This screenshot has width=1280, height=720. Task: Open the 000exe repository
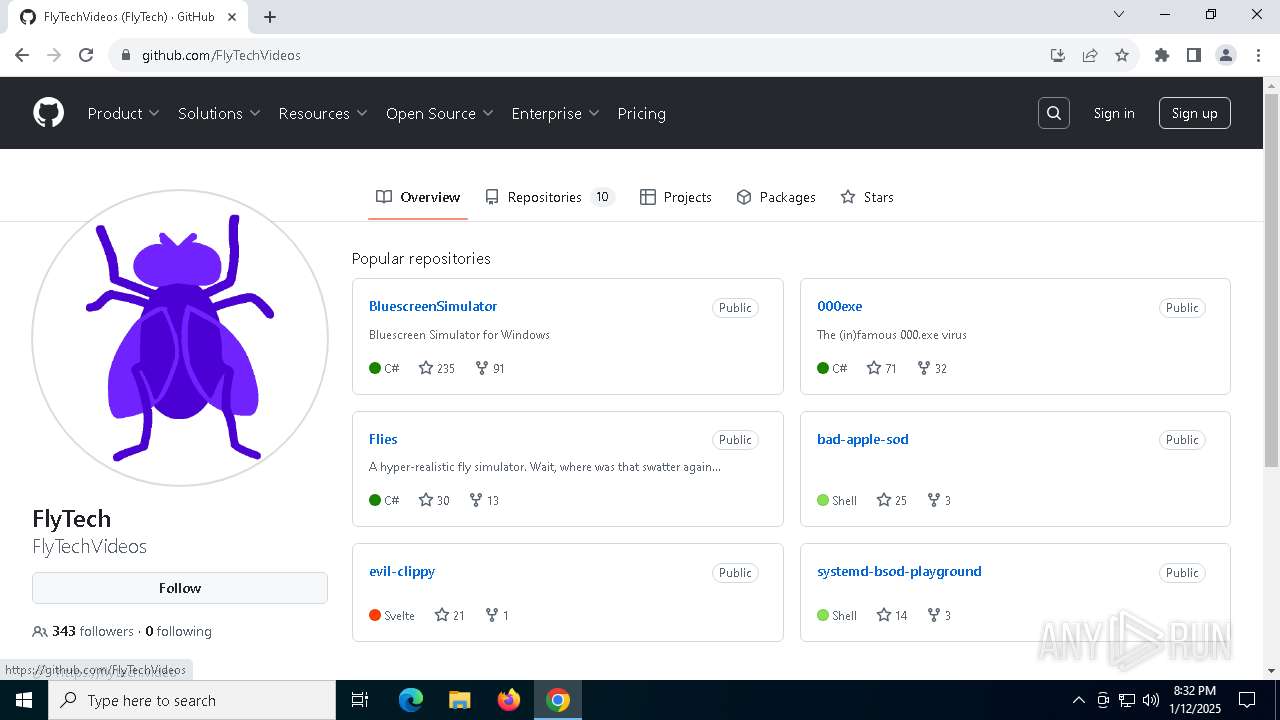pos(839,306)
